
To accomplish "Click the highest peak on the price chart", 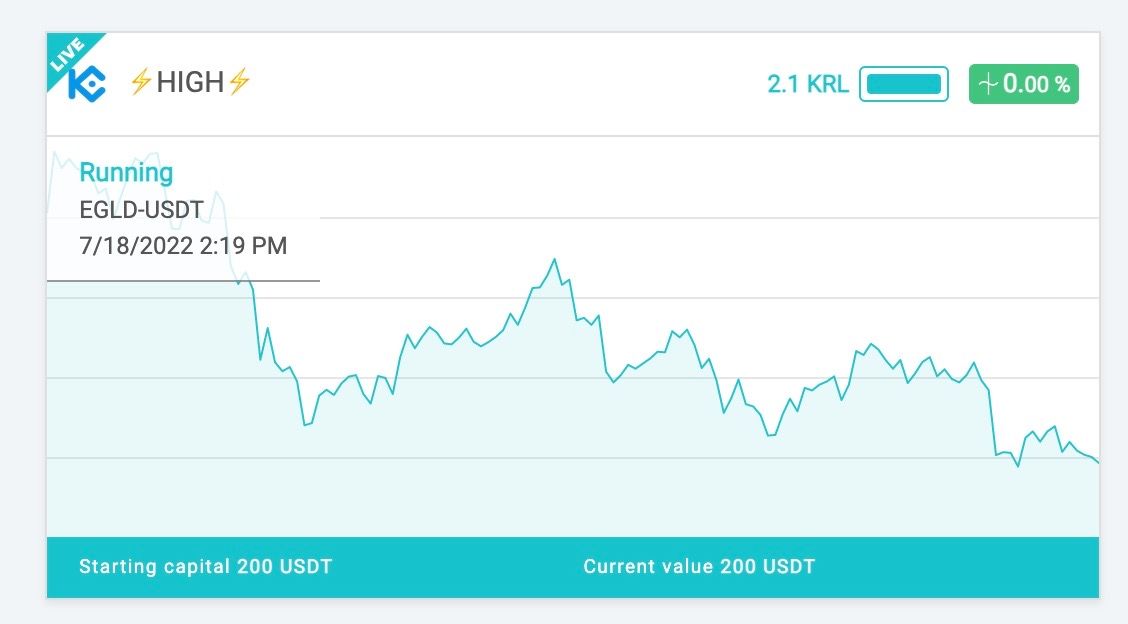I will (x=554, y=260).
